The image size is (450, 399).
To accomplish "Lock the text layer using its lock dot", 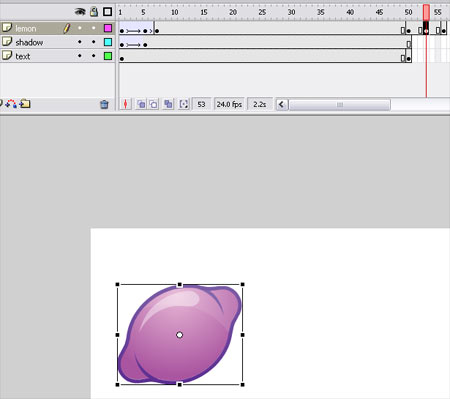I will (94, 56).
